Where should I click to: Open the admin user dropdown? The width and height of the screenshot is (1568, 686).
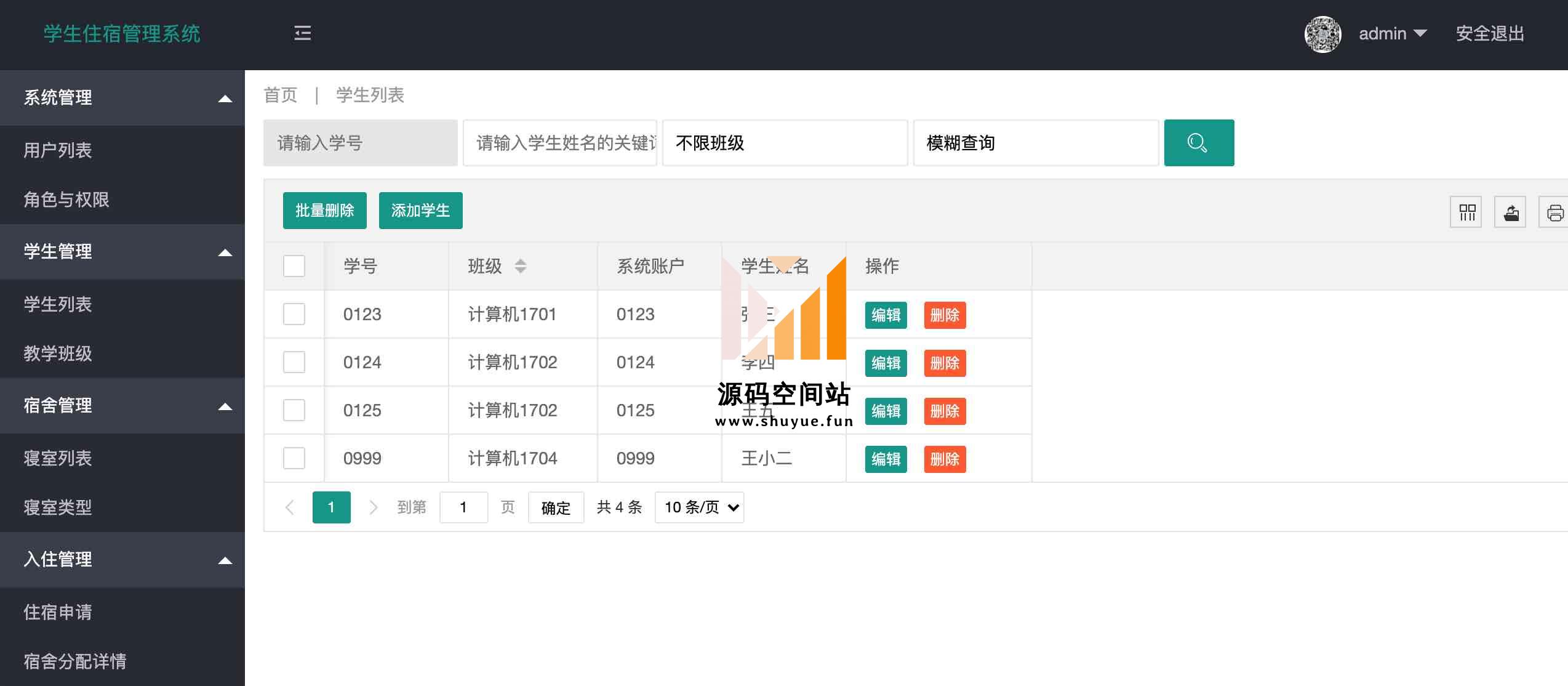[1393, 33]
